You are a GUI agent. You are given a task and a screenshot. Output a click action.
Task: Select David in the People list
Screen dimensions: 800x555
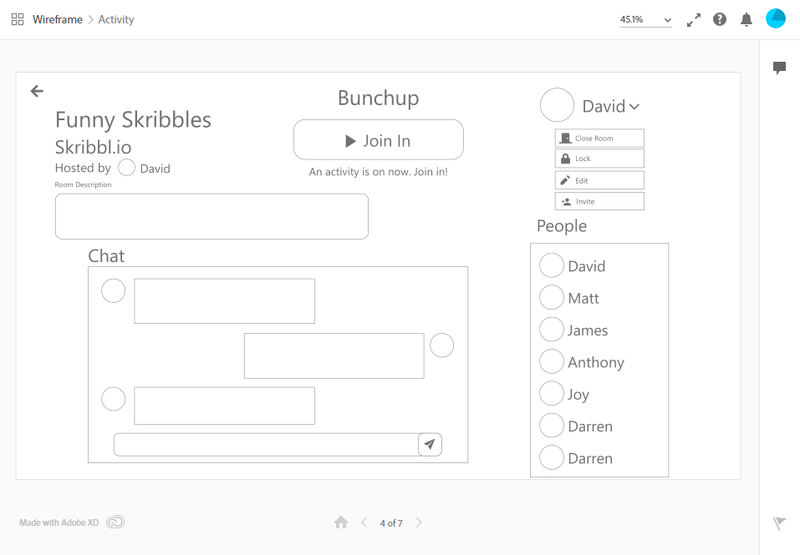tap(573, 266)
